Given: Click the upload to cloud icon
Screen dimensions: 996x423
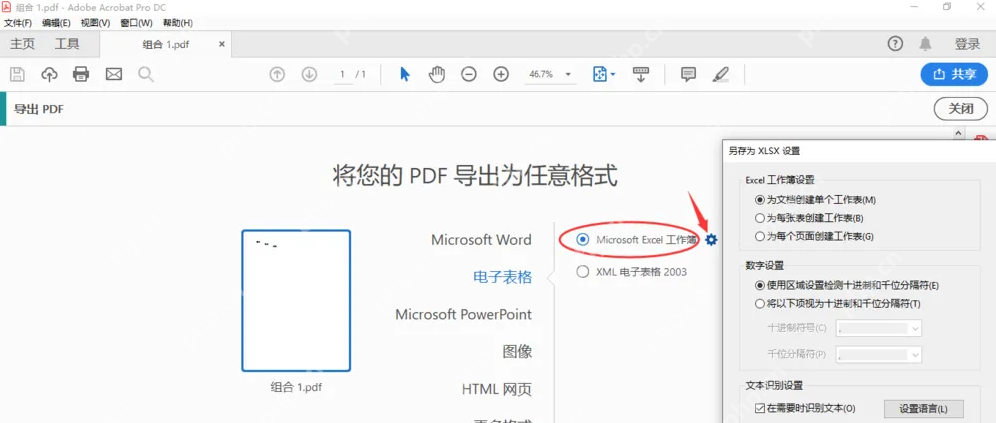Looking at the screenshot, I should (x=49, y=74).
